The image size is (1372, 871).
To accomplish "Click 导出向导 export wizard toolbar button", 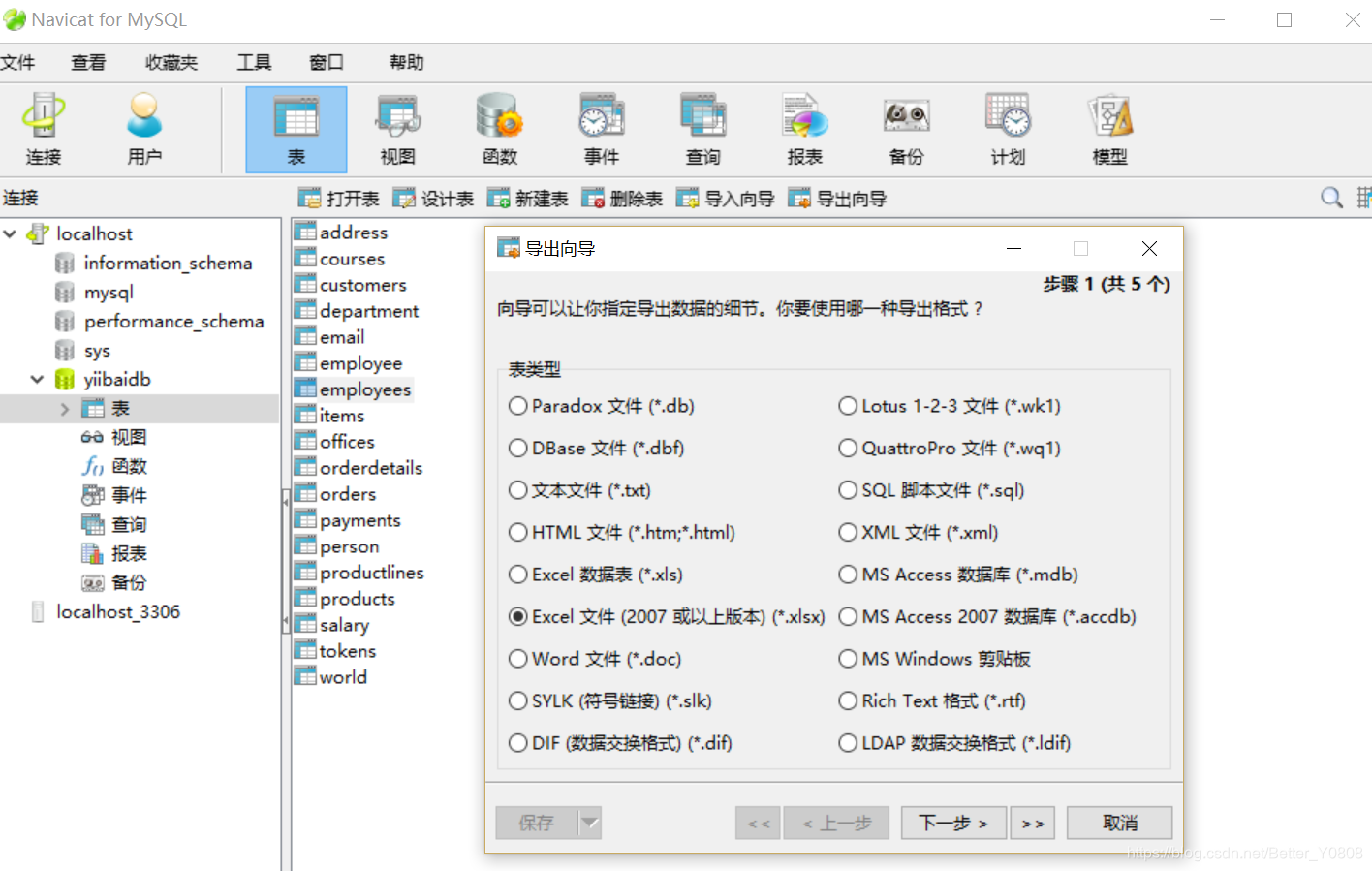I will tap(838, 199).
